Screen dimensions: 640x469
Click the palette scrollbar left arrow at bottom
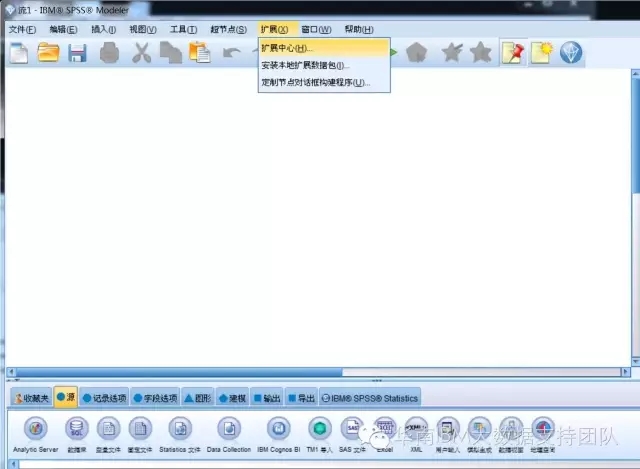(13, 465)
